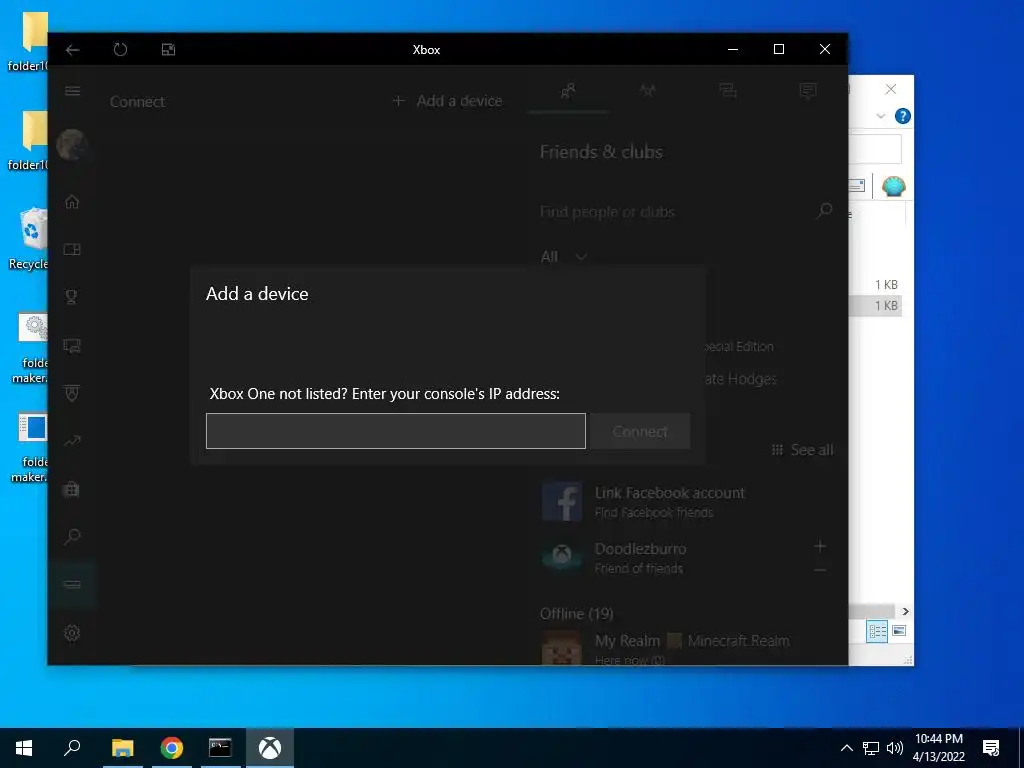The image size is (1024, 768).
Task: Click the search magnifier in Friends & clubs
Action: [x=824, y=210]
